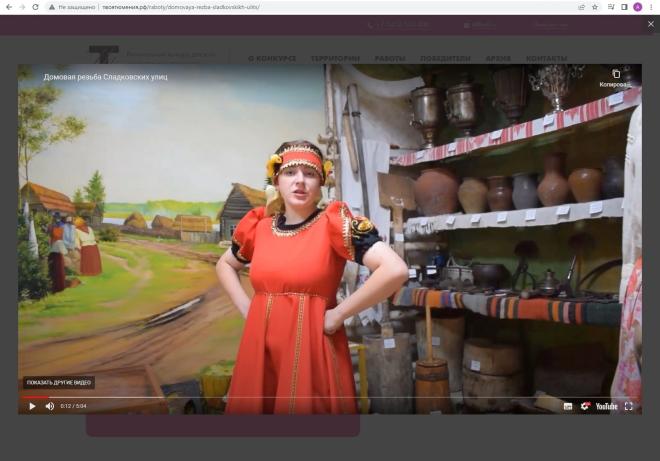The height and width of the screenshot is (461, 660).
Task: Enter fullscreen video mode
Action: (x=629, y=406)
